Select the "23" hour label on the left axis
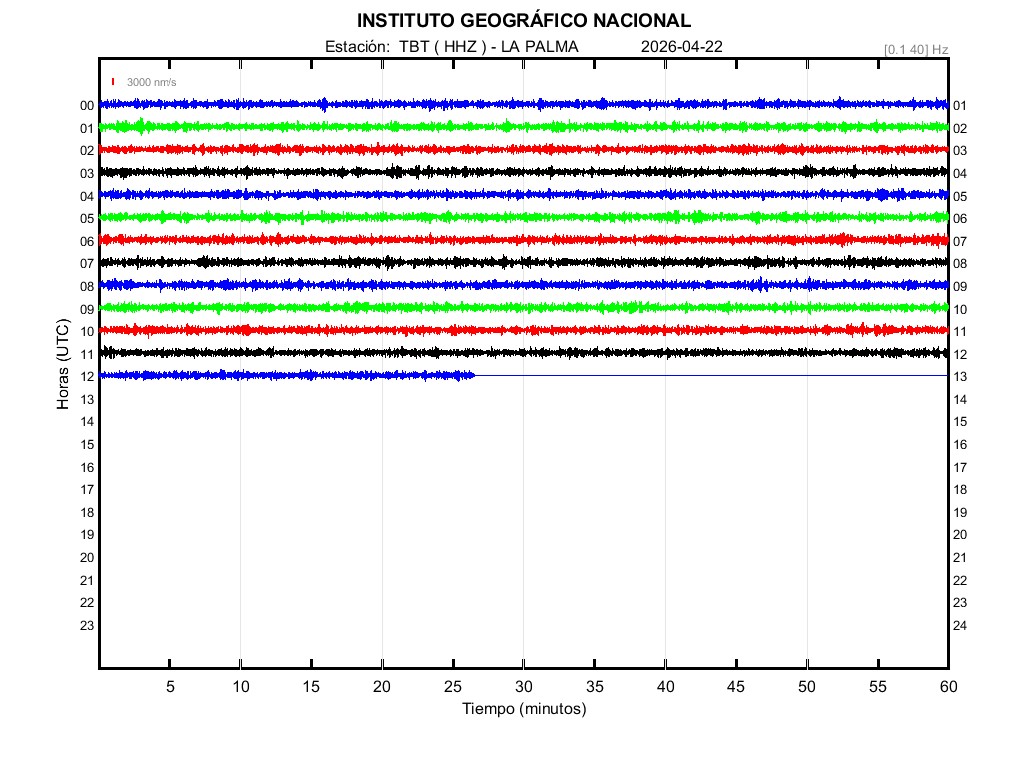Screen dimensions: 1024x768 click(x=87, y=626)
